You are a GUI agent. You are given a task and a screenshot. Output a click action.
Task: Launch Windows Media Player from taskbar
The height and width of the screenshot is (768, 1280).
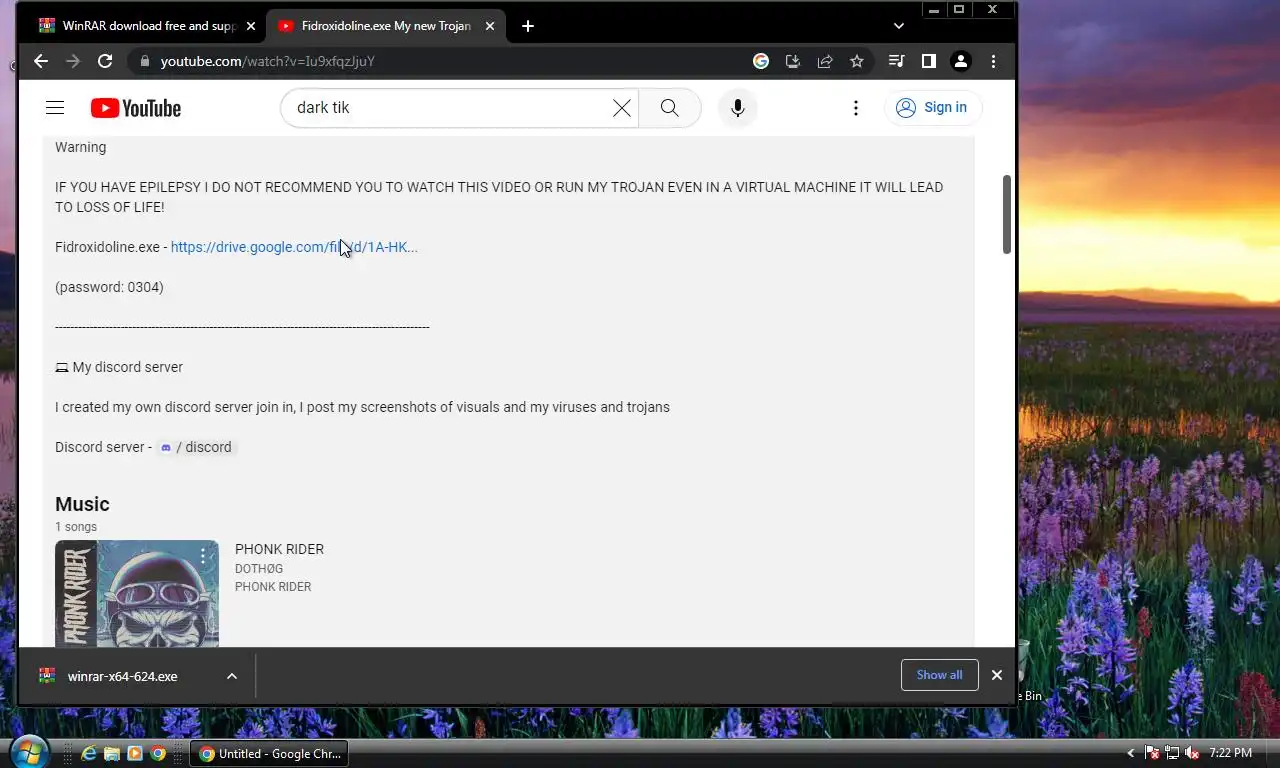135,753
